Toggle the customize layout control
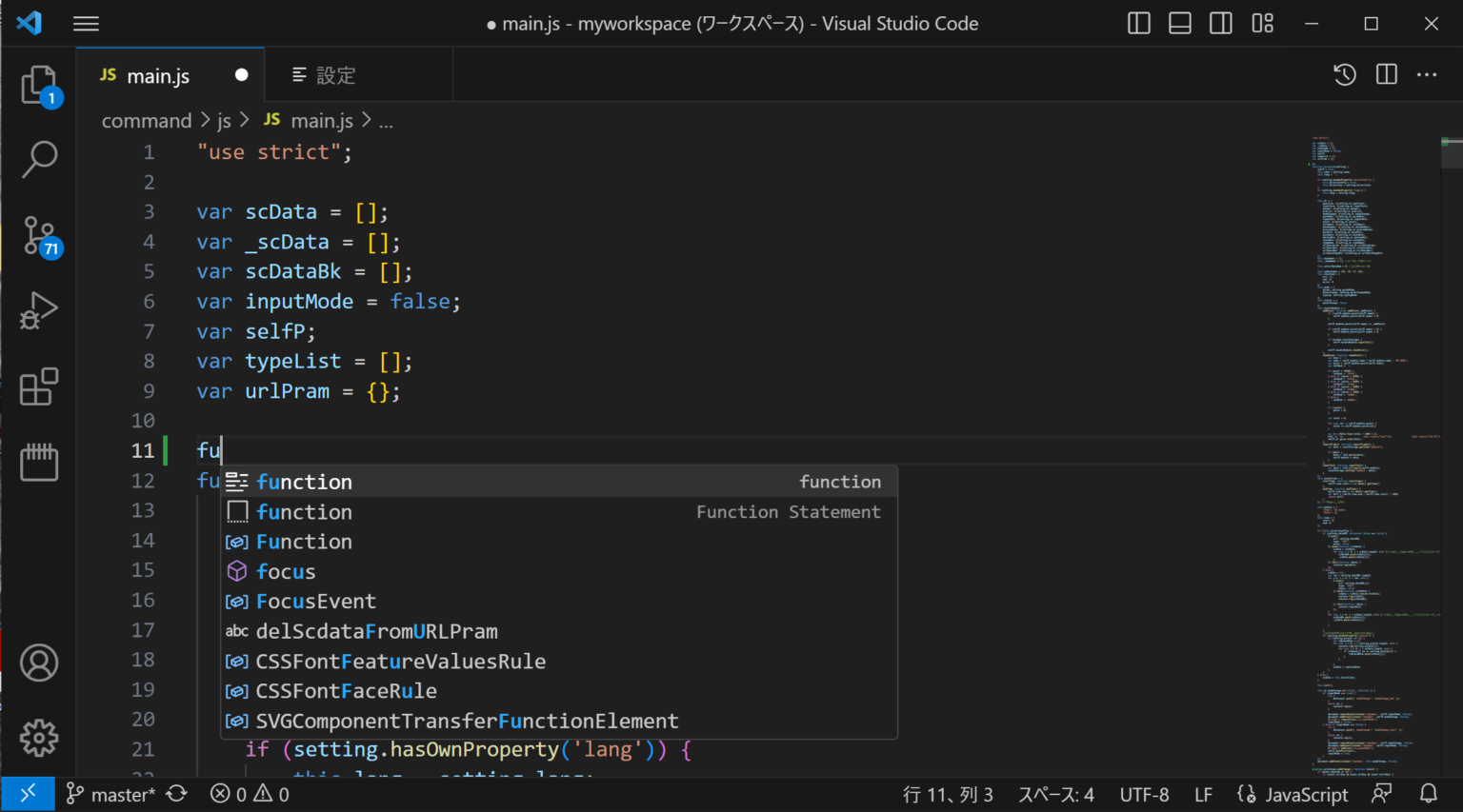The width and height of the screenshot is (1463, 812). click(x=1262, y=23)
